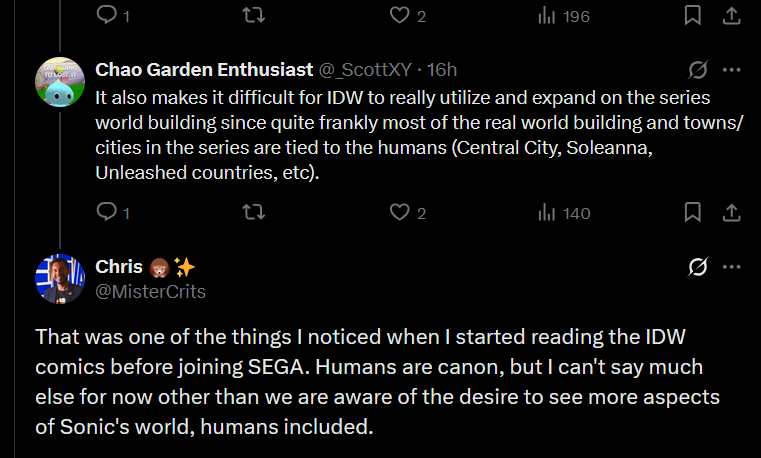Like the top tweet with 2 likes

coord(400,15)
